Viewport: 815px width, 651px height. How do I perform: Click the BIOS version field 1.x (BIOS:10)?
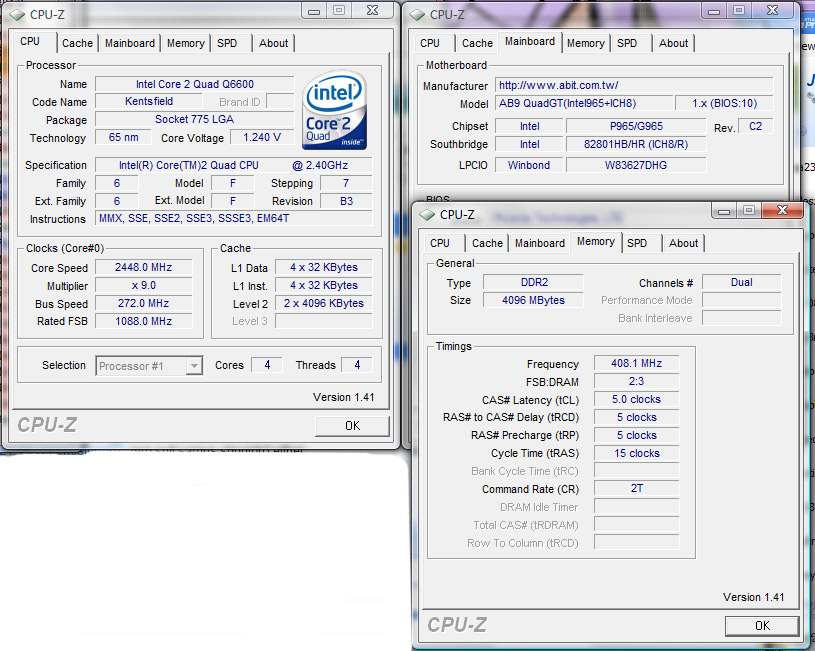[x=724, y=103]
